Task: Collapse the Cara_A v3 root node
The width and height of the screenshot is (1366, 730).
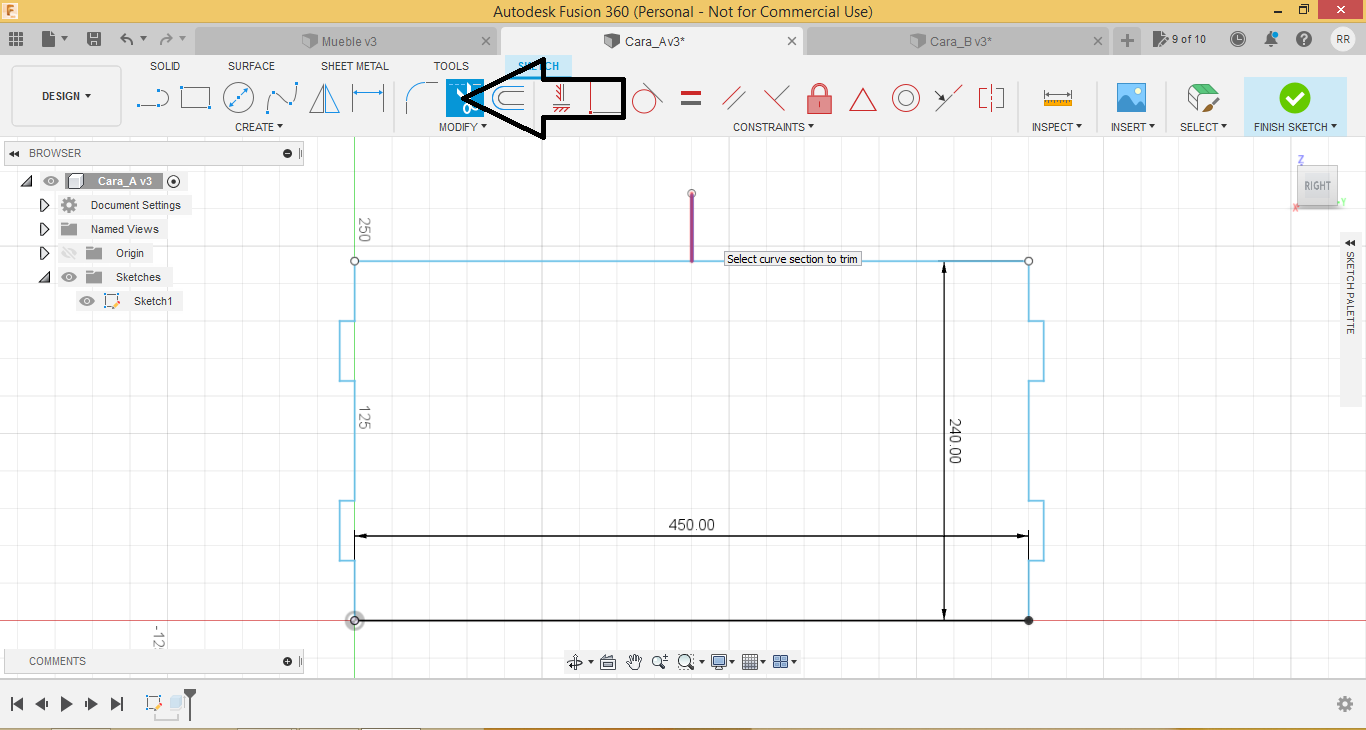Action: (26, 181)
